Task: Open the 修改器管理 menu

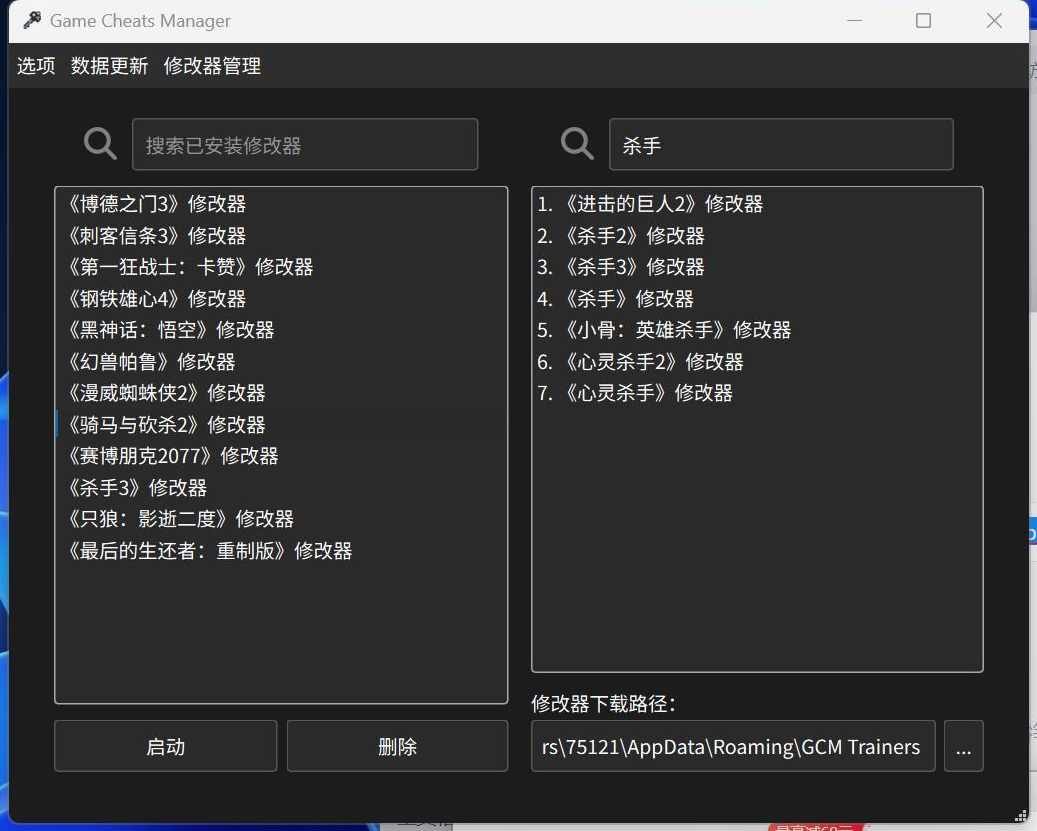Action: (212, 66)
